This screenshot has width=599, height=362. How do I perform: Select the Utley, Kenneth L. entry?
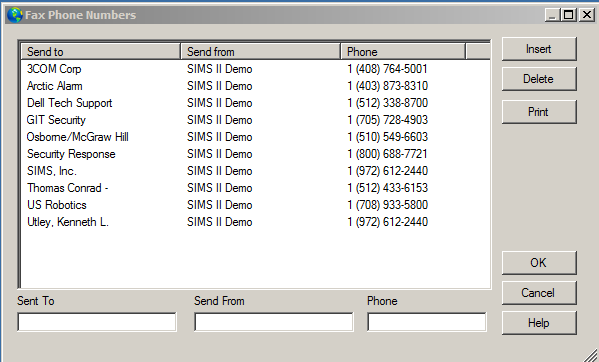(255, 222)
